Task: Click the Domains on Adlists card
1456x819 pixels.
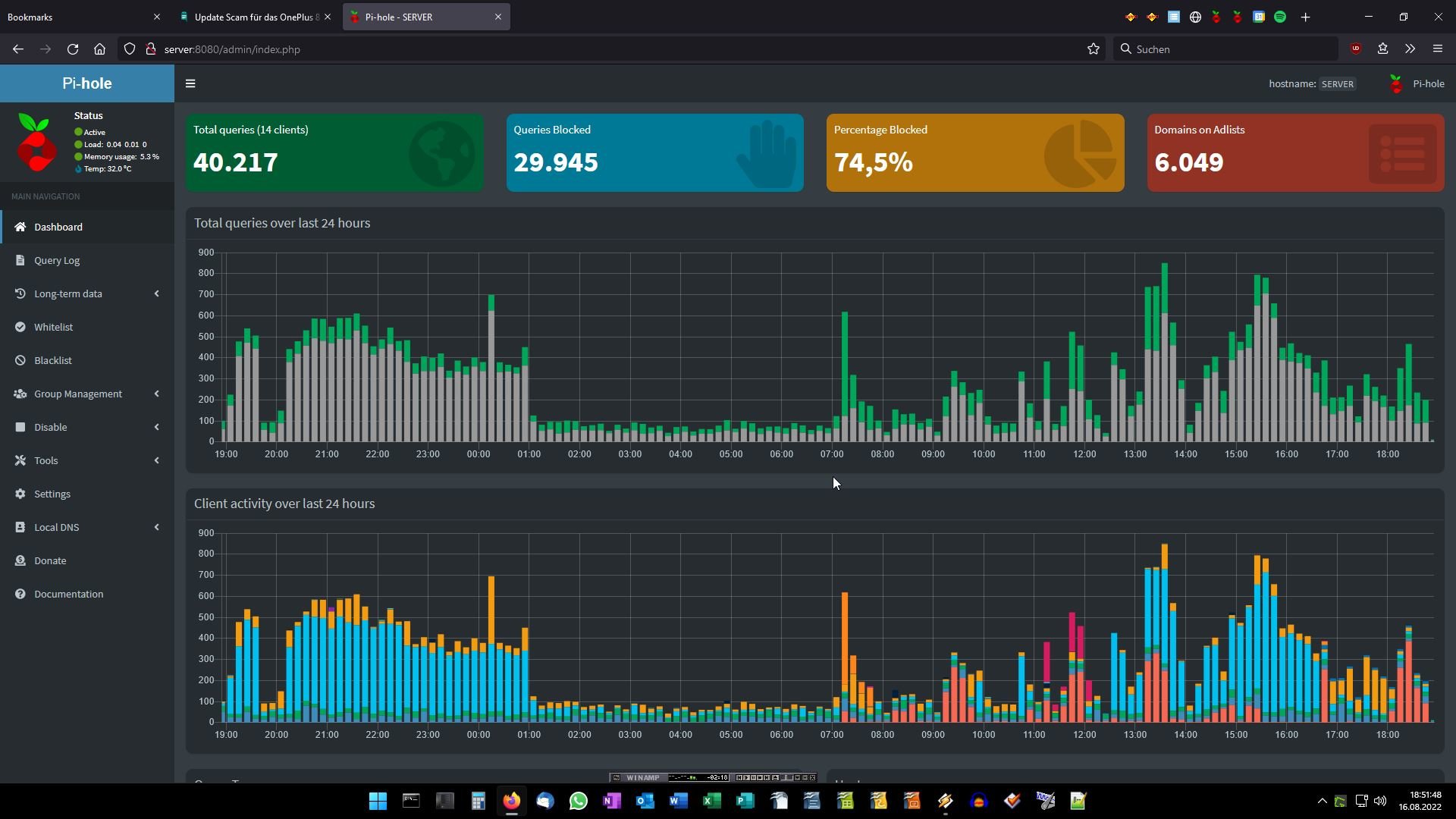Action: [1296, 152]
